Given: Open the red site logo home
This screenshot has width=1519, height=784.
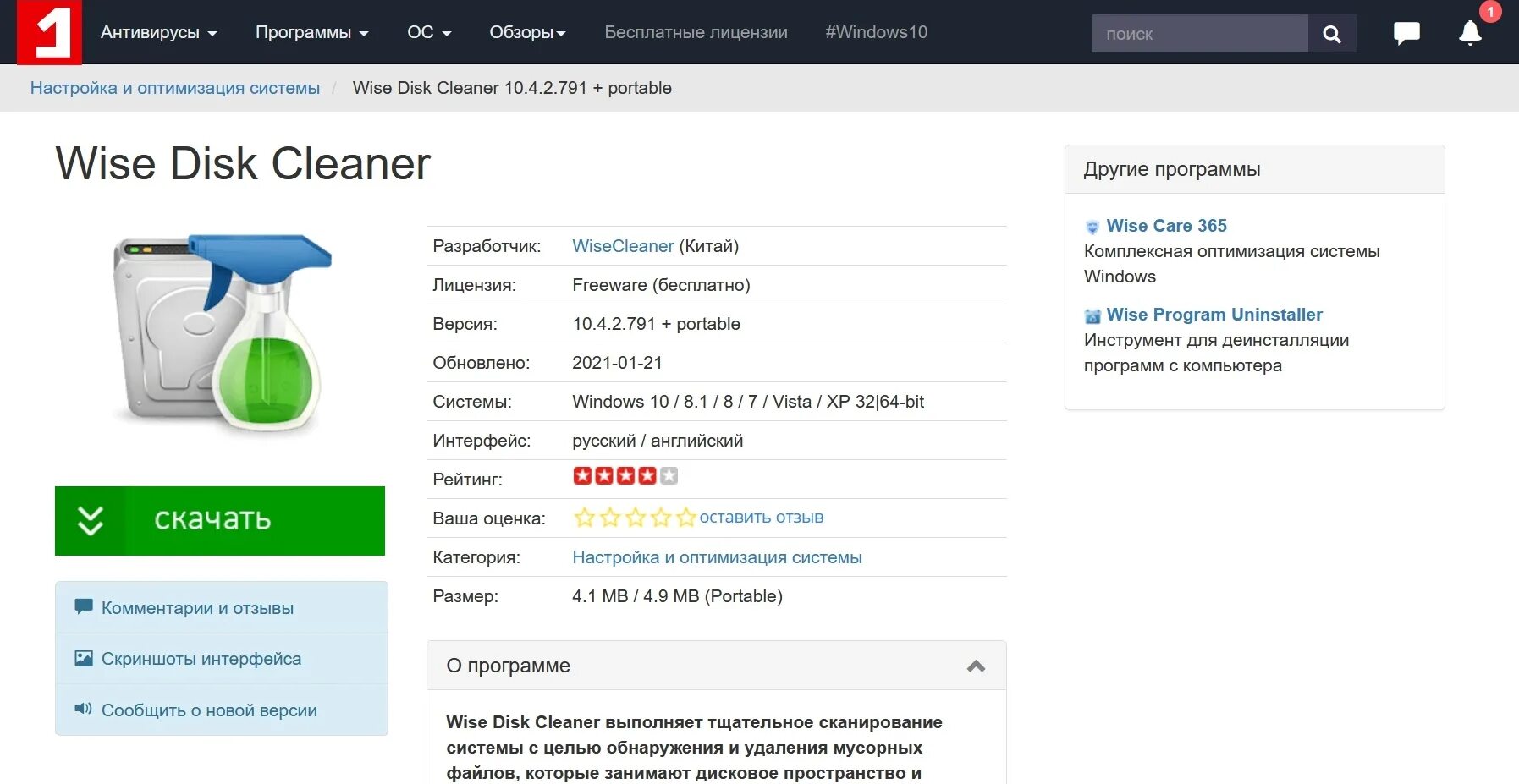Looking at the screenshot, I should [50, 32].
